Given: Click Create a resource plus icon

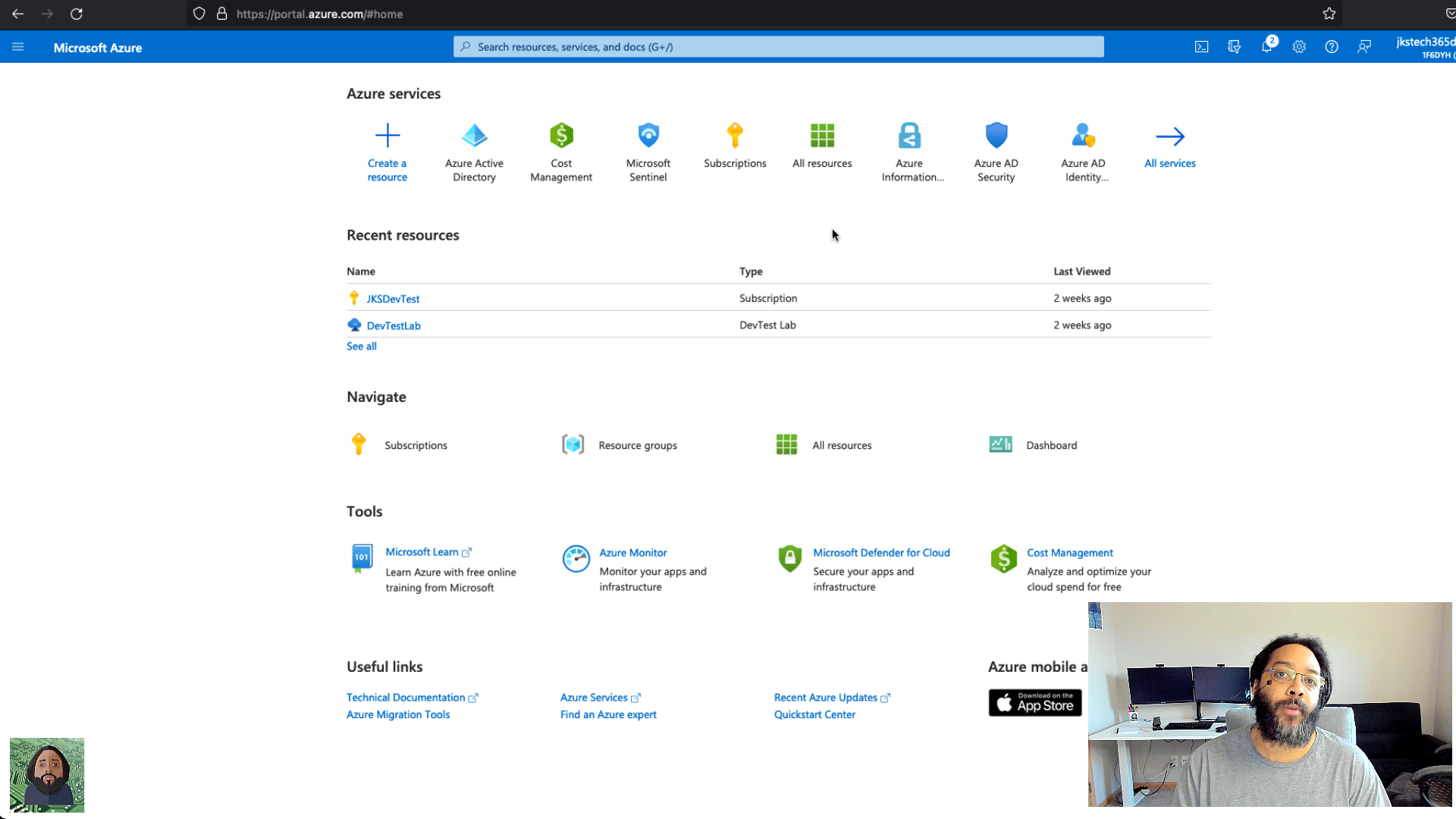Looking at the screenshot, I should point(387,136).
